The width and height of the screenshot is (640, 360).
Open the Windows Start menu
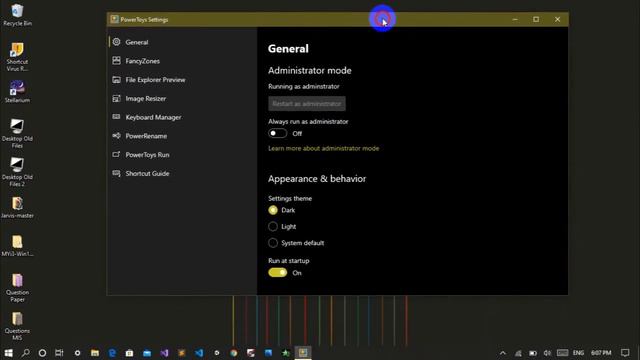click(8, 353)
